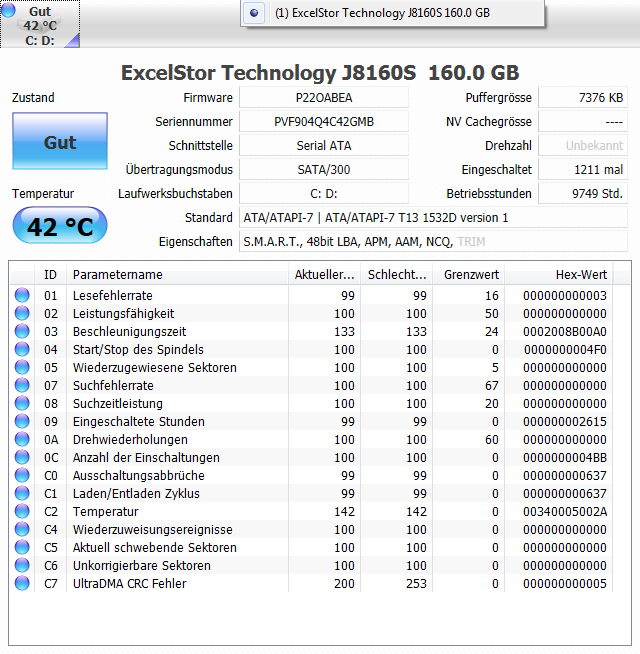Click status orb for 0C Anzahl der Einschaltungen
The height and width of the screenshot is (654, 640).
point(22,457)
